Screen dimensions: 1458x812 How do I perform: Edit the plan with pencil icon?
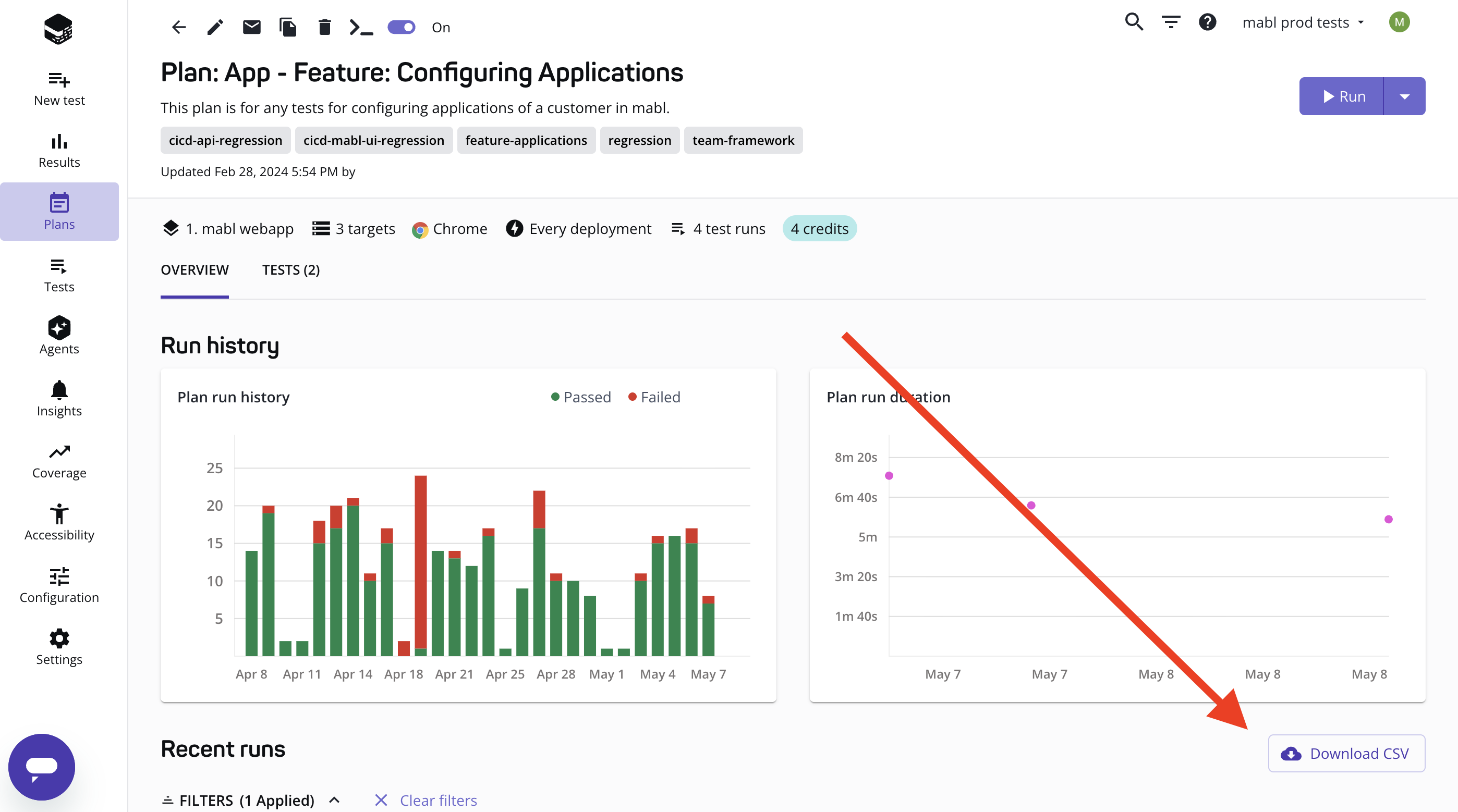(x=215, y=27)
